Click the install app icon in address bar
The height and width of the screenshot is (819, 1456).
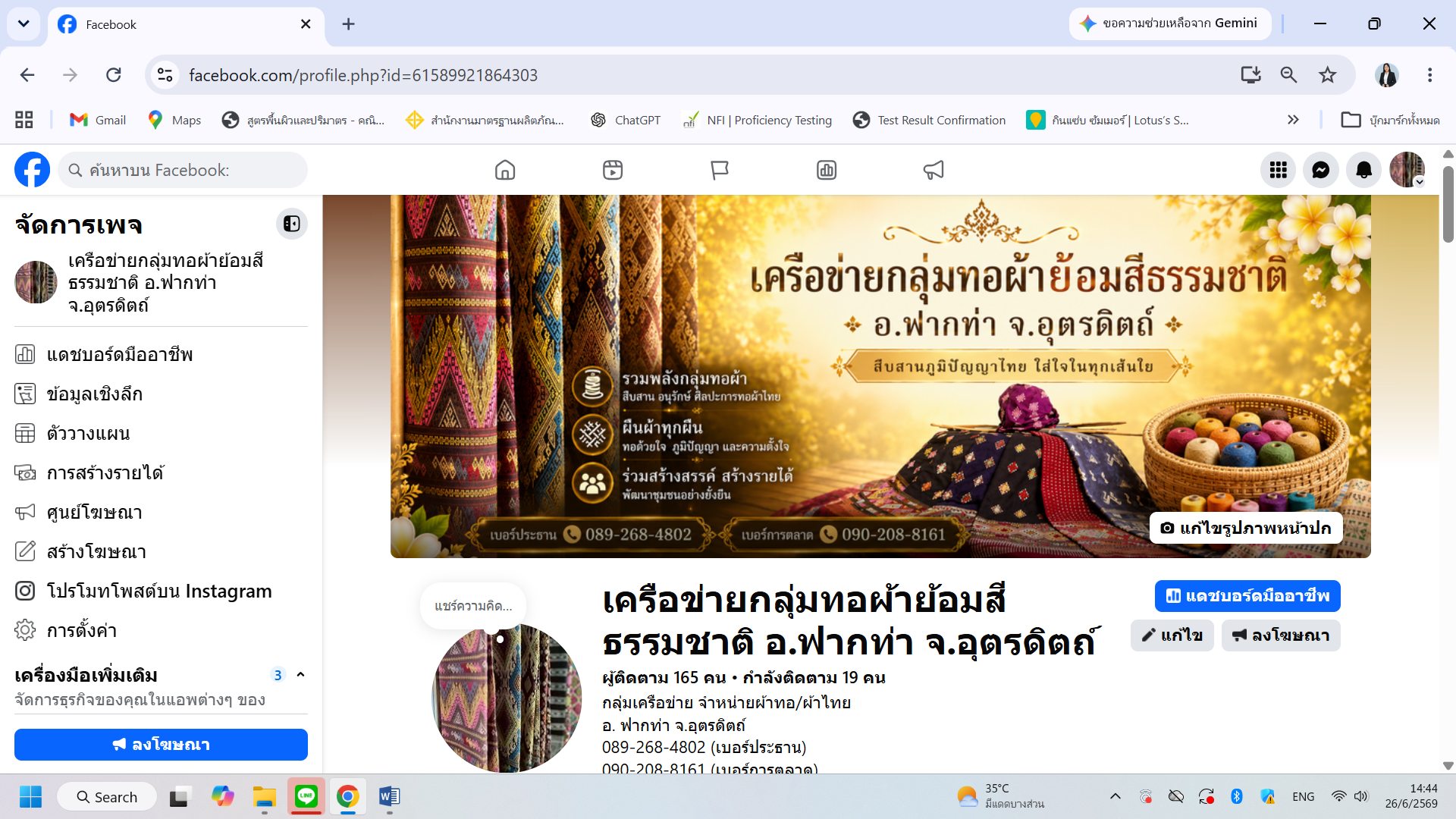coord(1250,75)
